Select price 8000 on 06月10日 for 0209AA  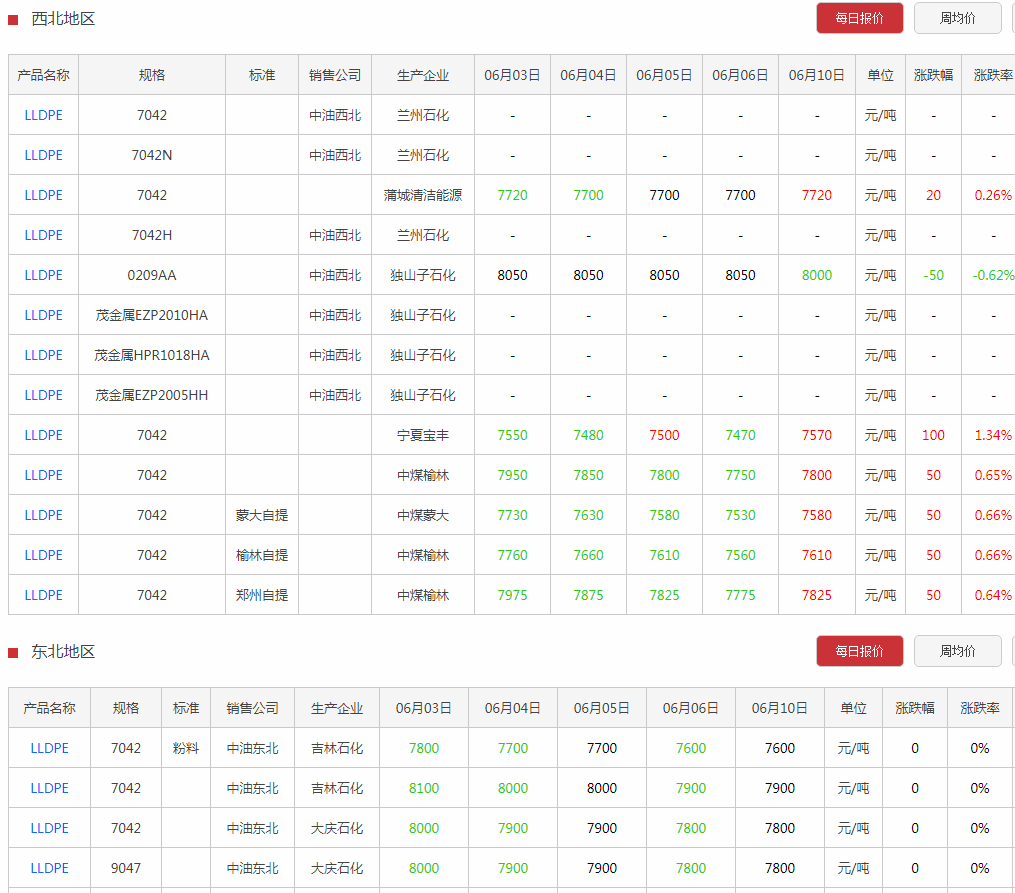click(816, 276)
